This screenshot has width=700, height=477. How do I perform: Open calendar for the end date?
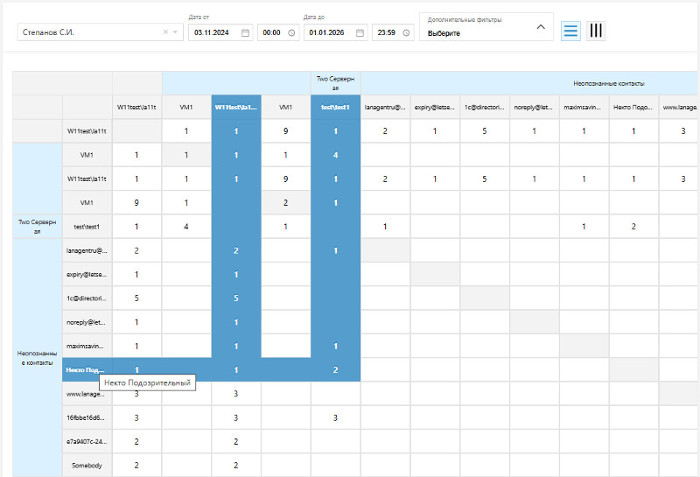(x=360, y=32)
